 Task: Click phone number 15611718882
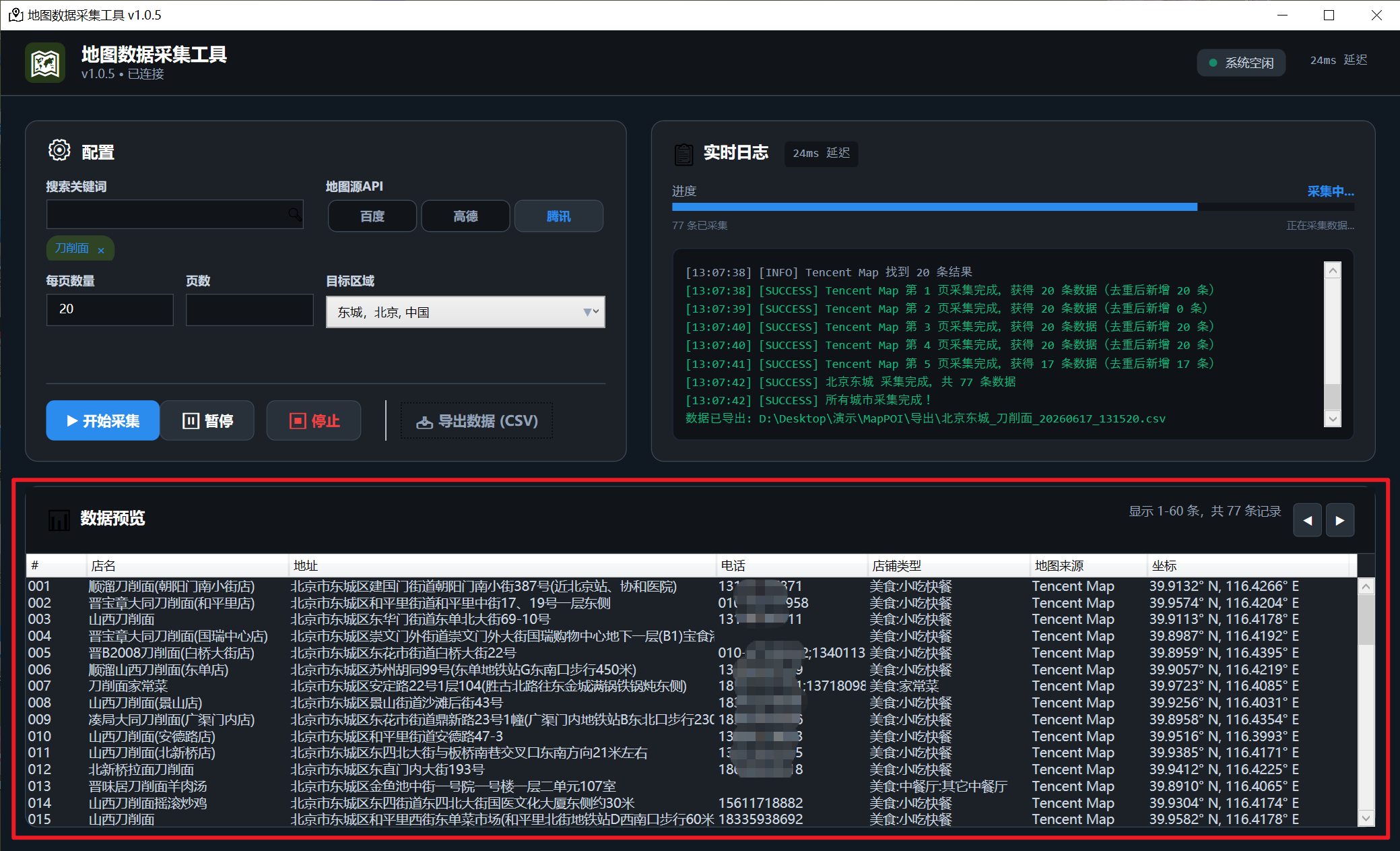coord(760,803)
